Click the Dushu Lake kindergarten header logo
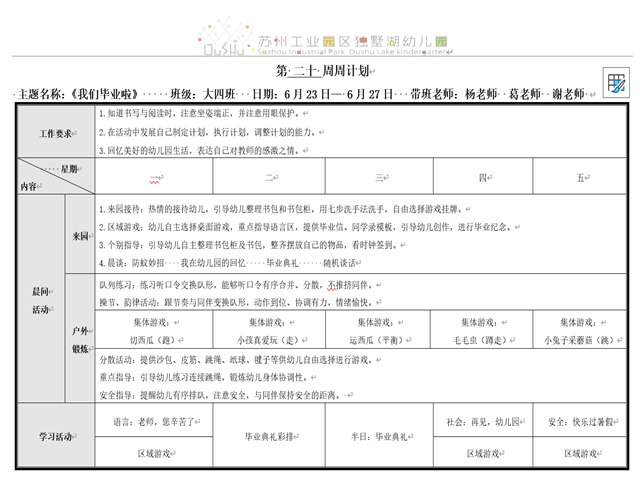The image size is (640, 480). coord(324,38)
